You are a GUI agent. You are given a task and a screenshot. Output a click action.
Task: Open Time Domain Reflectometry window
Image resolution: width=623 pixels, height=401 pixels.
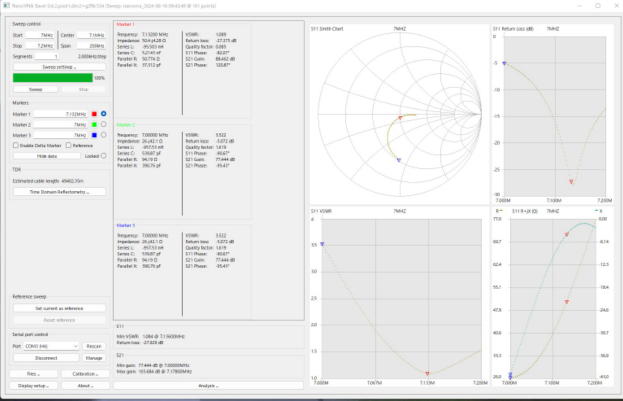coord(58,191)
